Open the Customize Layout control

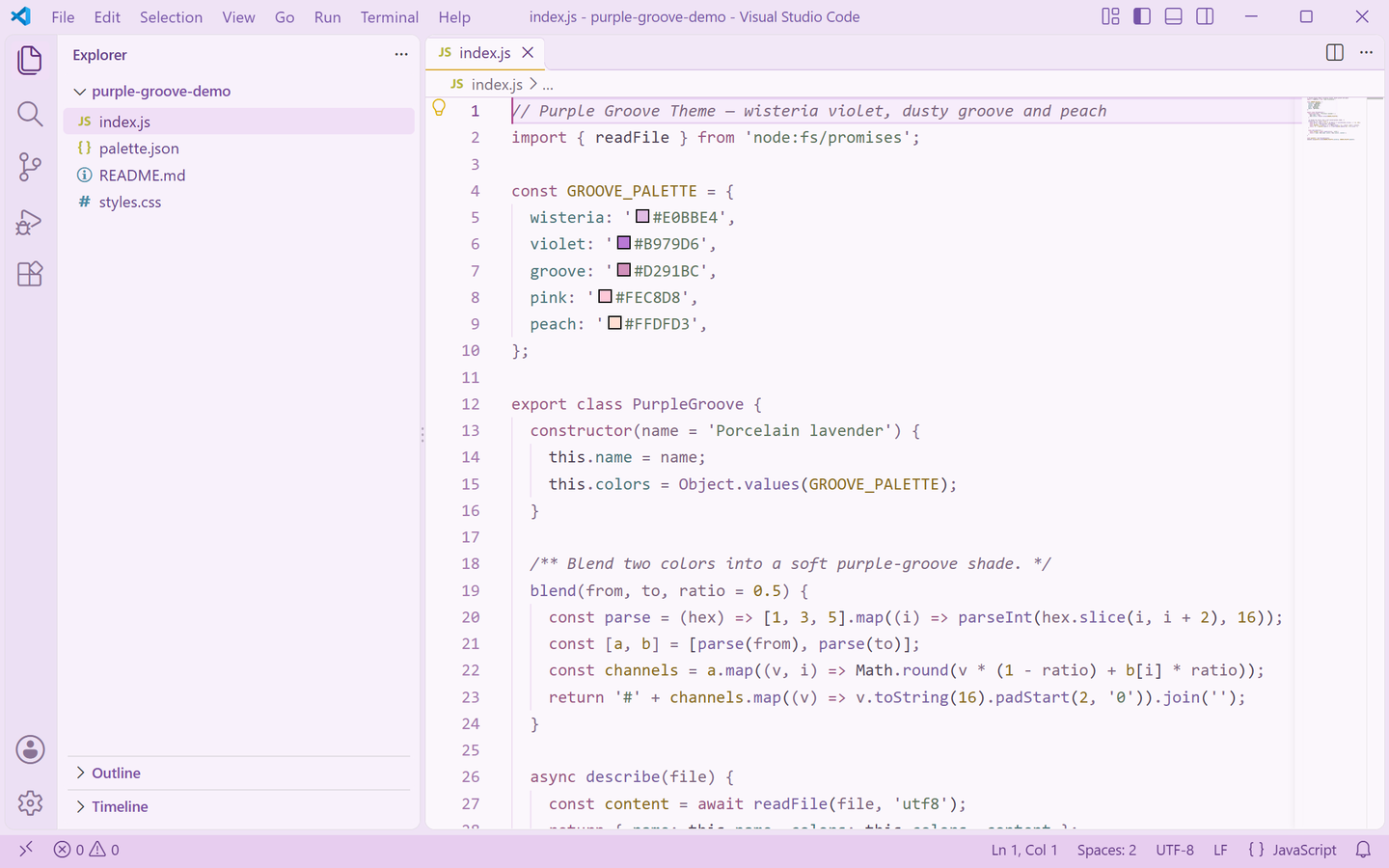tap(1111, 16)
